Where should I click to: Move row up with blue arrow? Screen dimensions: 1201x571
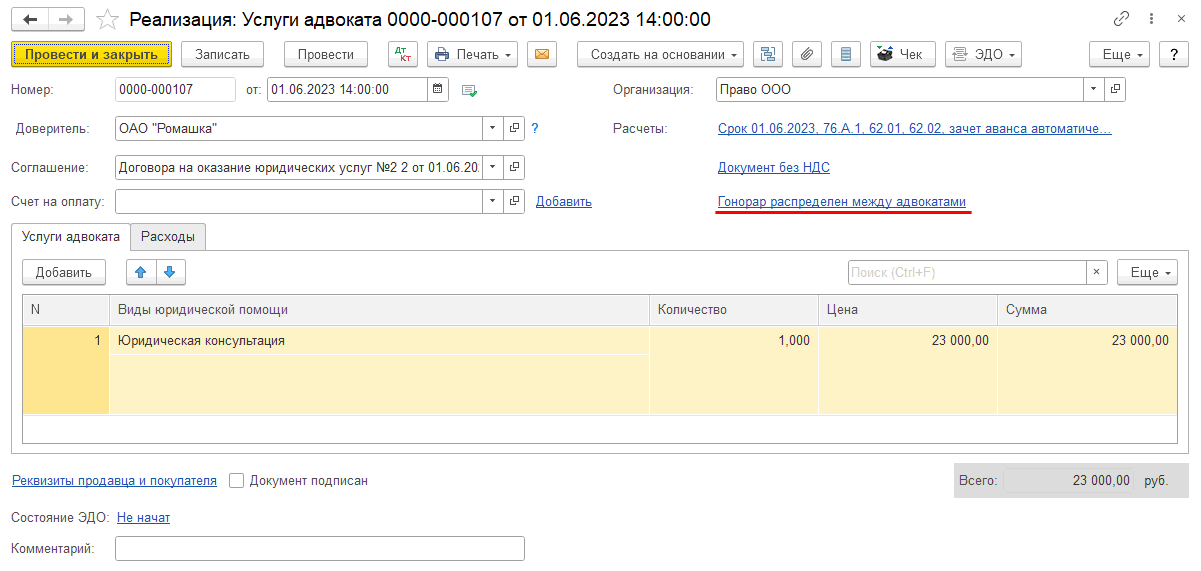click(x=141, y=272)
